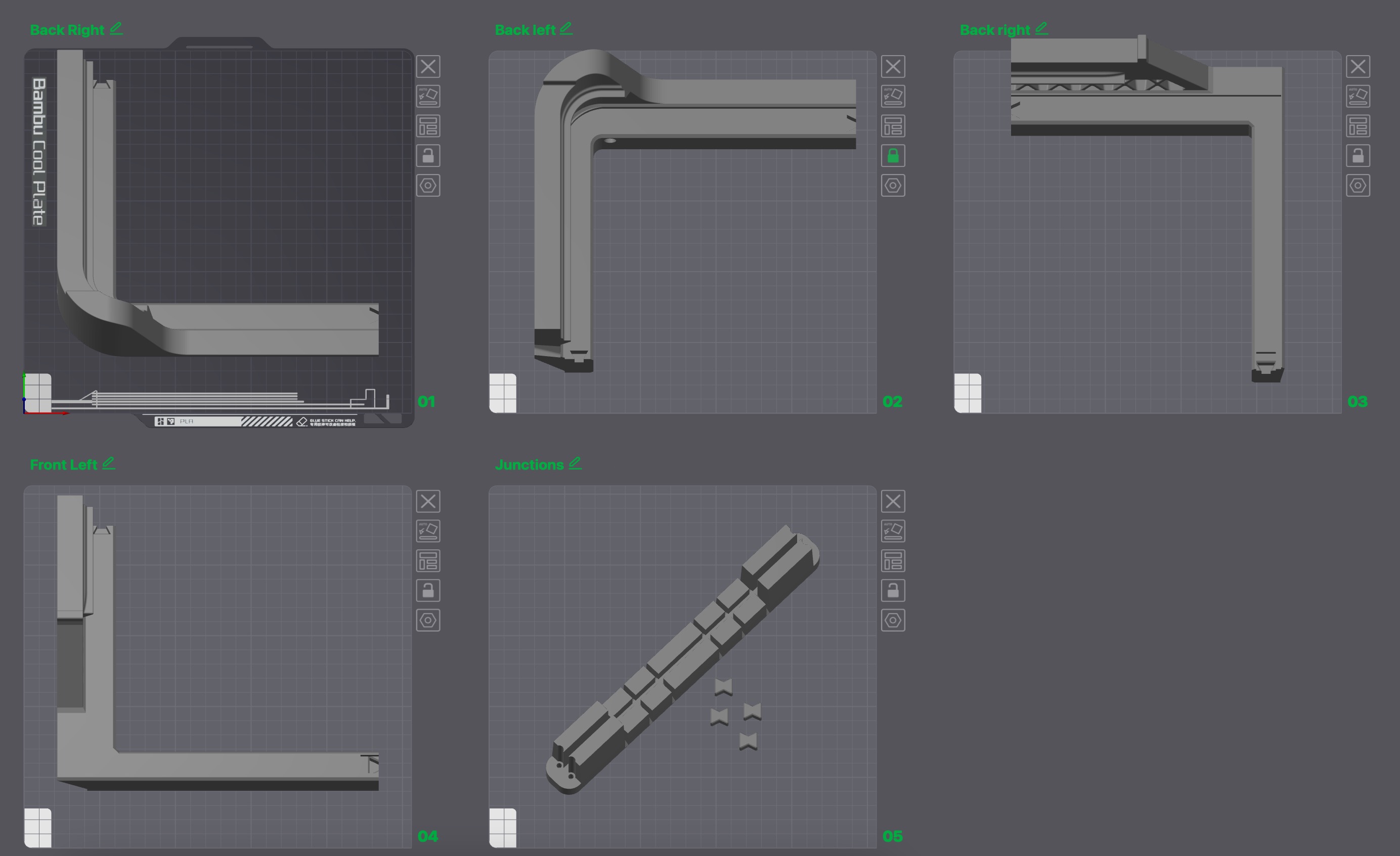Screen dimensions: 1400x856
Task: Lock the Back Right plate
Action: pos(428,156)
